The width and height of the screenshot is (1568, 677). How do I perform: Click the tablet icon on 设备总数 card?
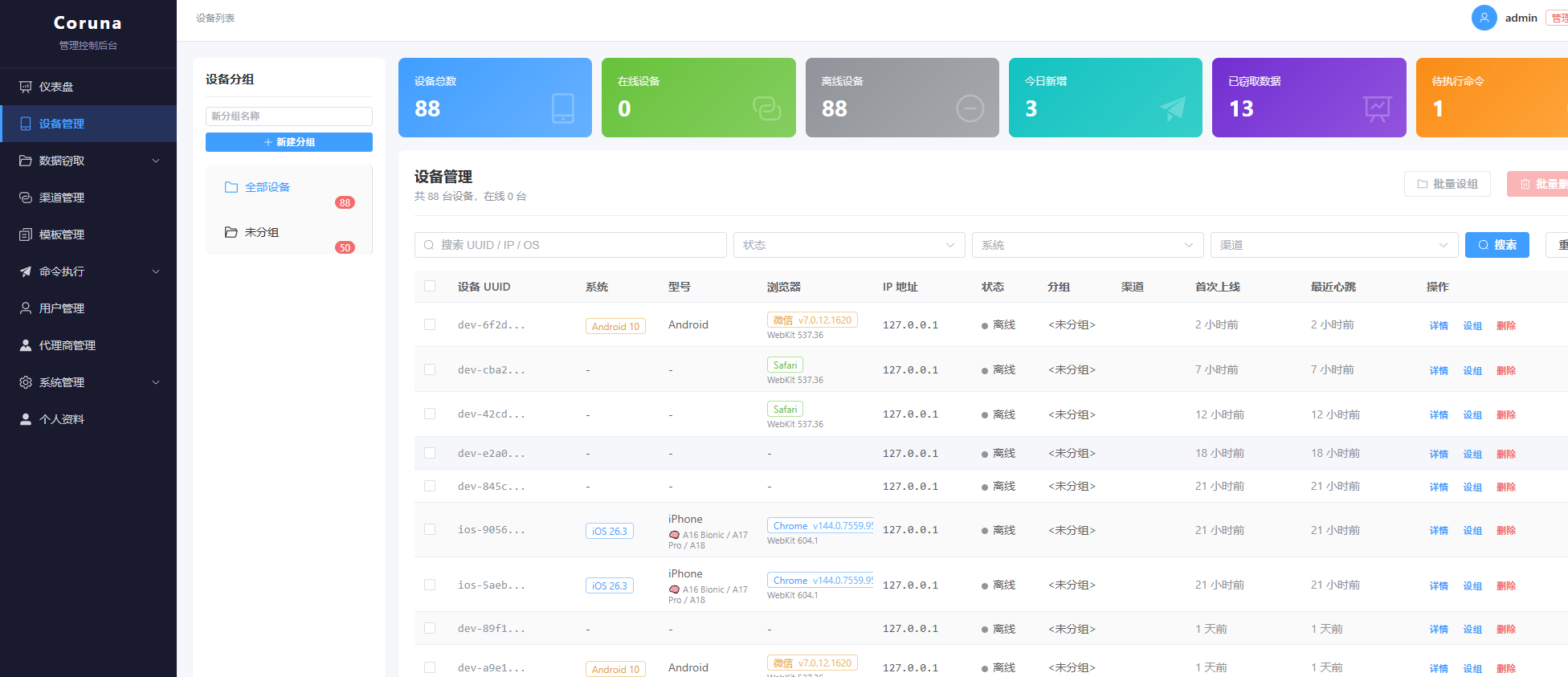point(563,108)
